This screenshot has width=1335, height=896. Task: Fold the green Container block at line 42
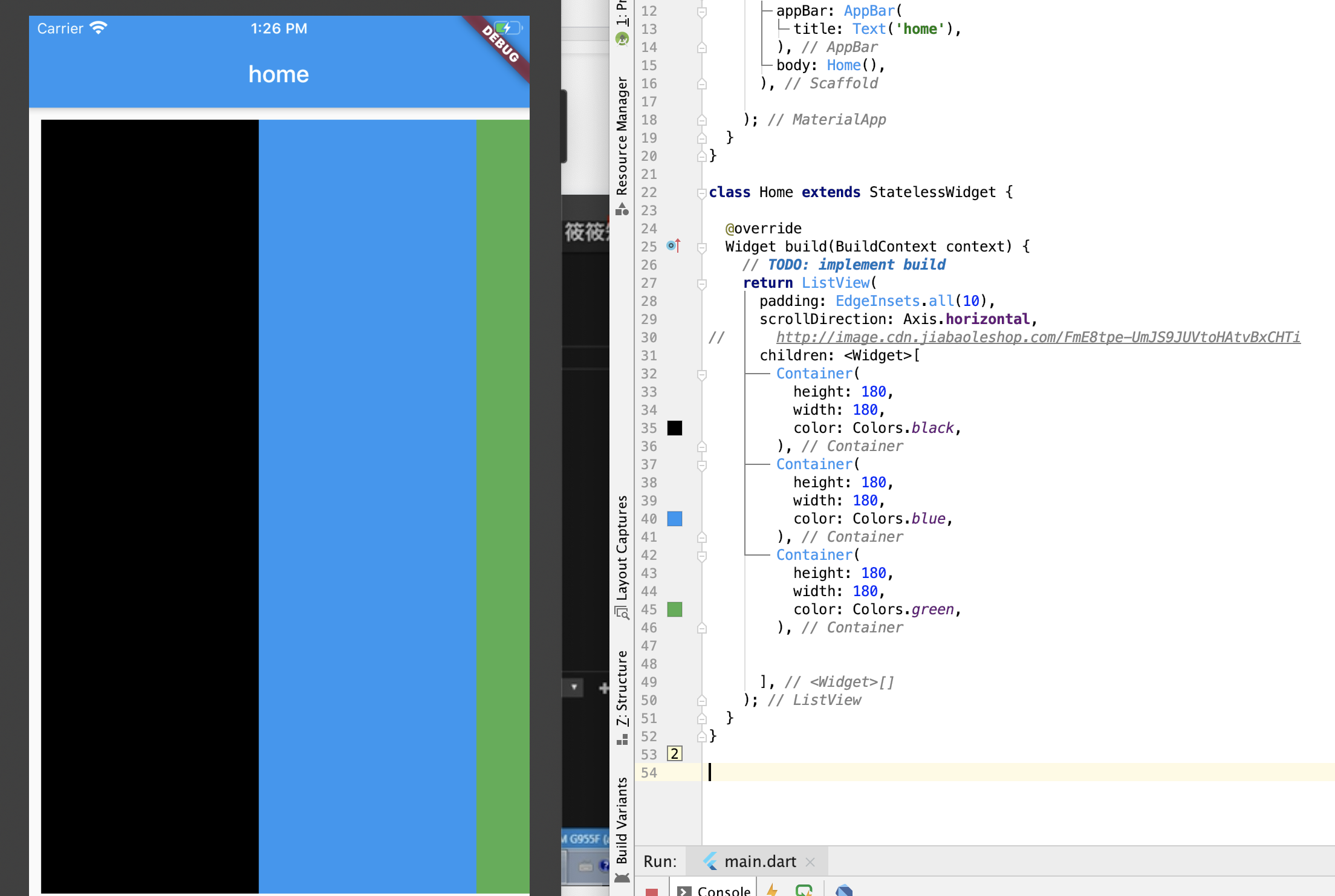click(x=702, y=556)
